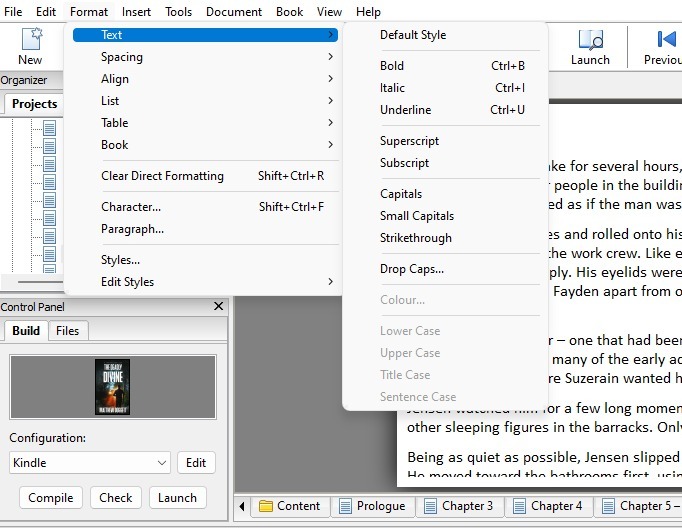
Task: Expand the Edit Styles submenu
Action: pos(205,282)
